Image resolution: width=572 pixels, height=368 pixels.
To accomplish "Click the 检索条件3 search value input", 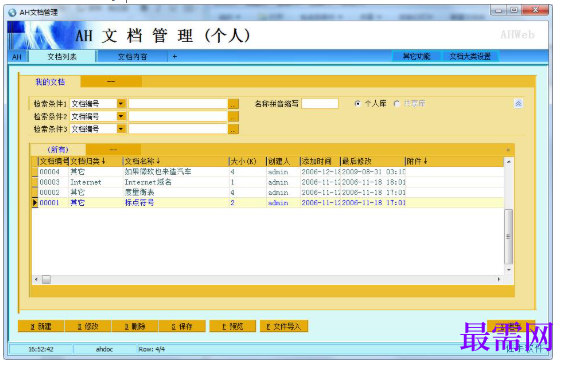I will 178,129.
